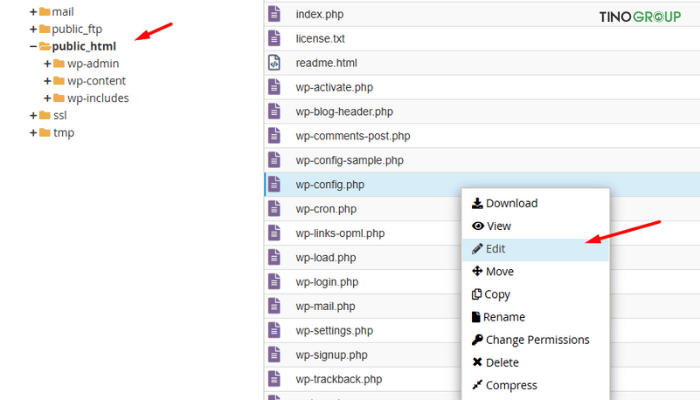Open public_ftp folder in tree
Screen dimensions: 700x400
(x=77, y=29)
